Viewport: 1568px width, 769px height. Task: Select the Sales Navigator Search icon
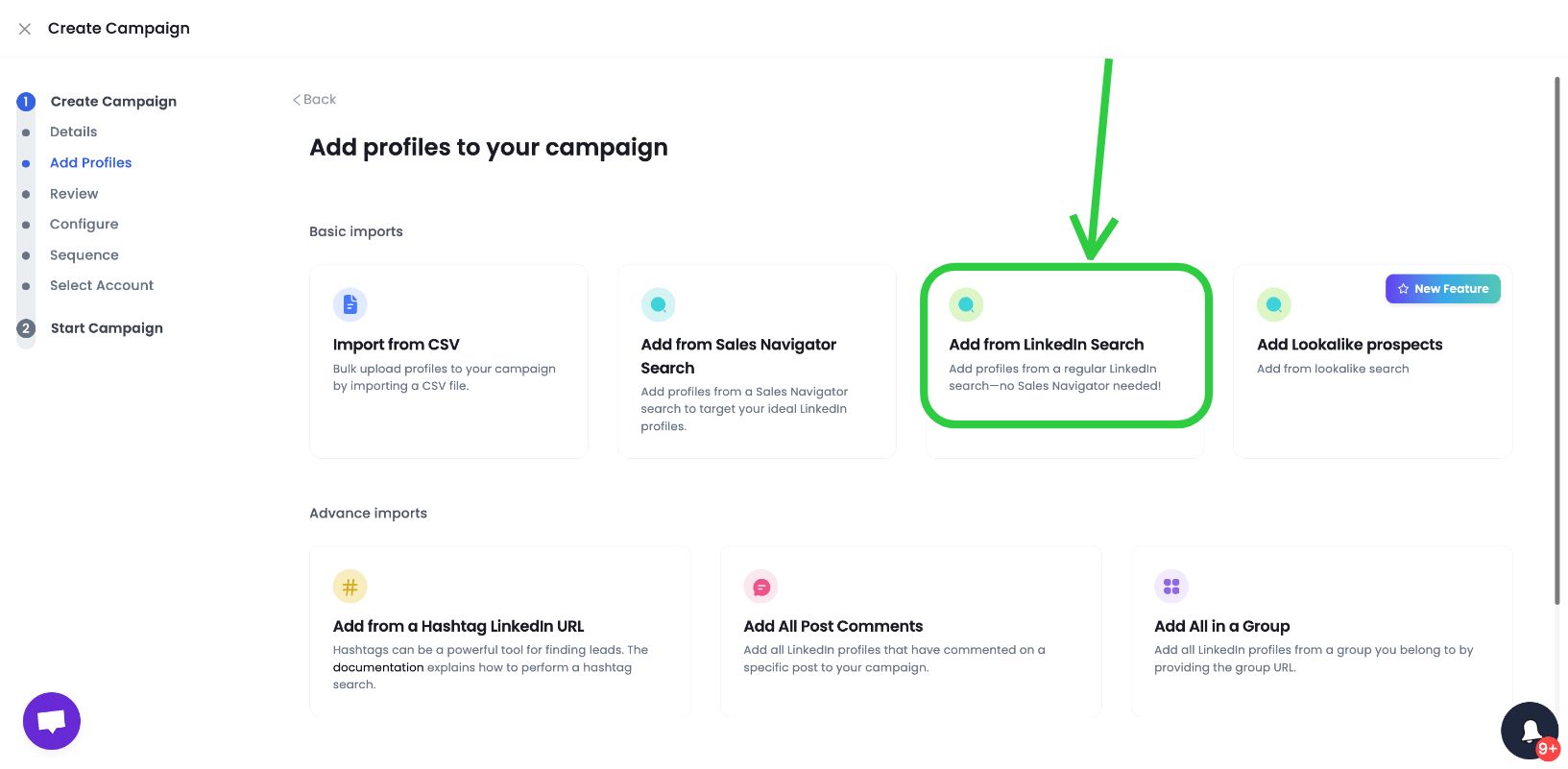659,303
